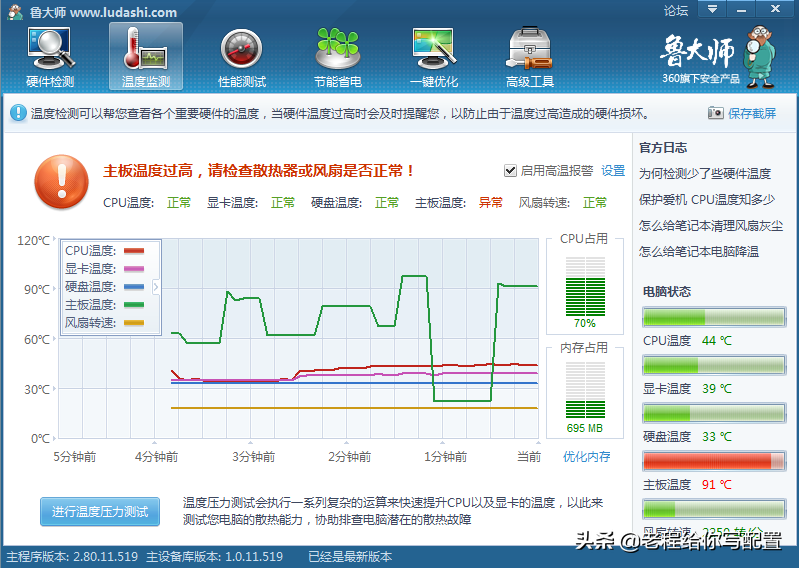Select the 温度监测 temperature monitor icon

coord(146,57)
